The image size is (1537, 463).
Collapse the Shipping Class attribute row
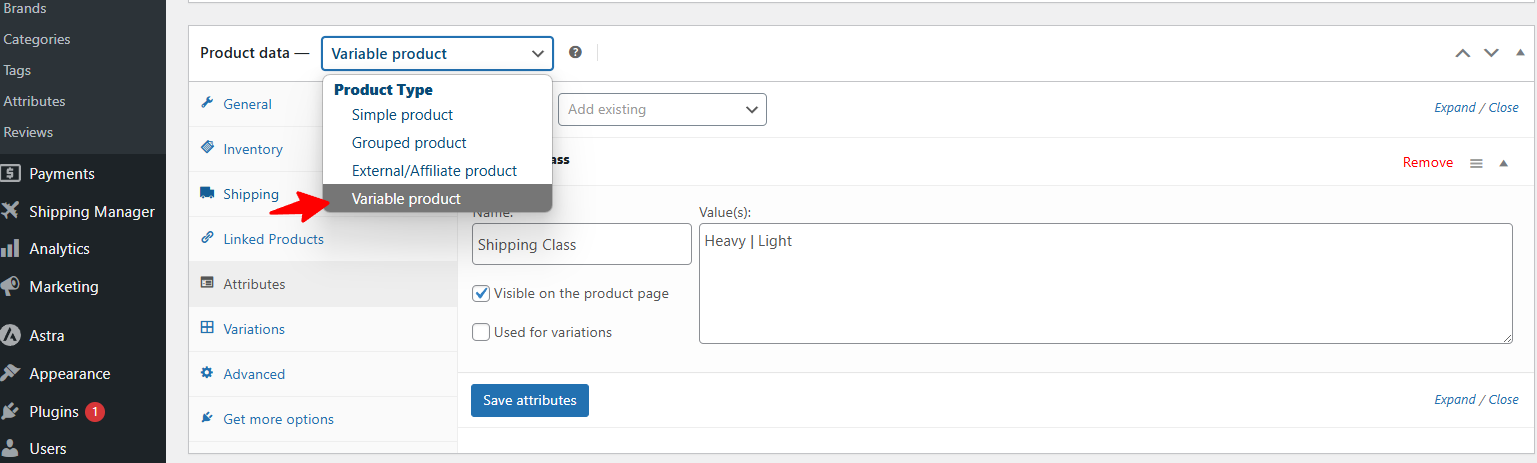coord(1503,163)
